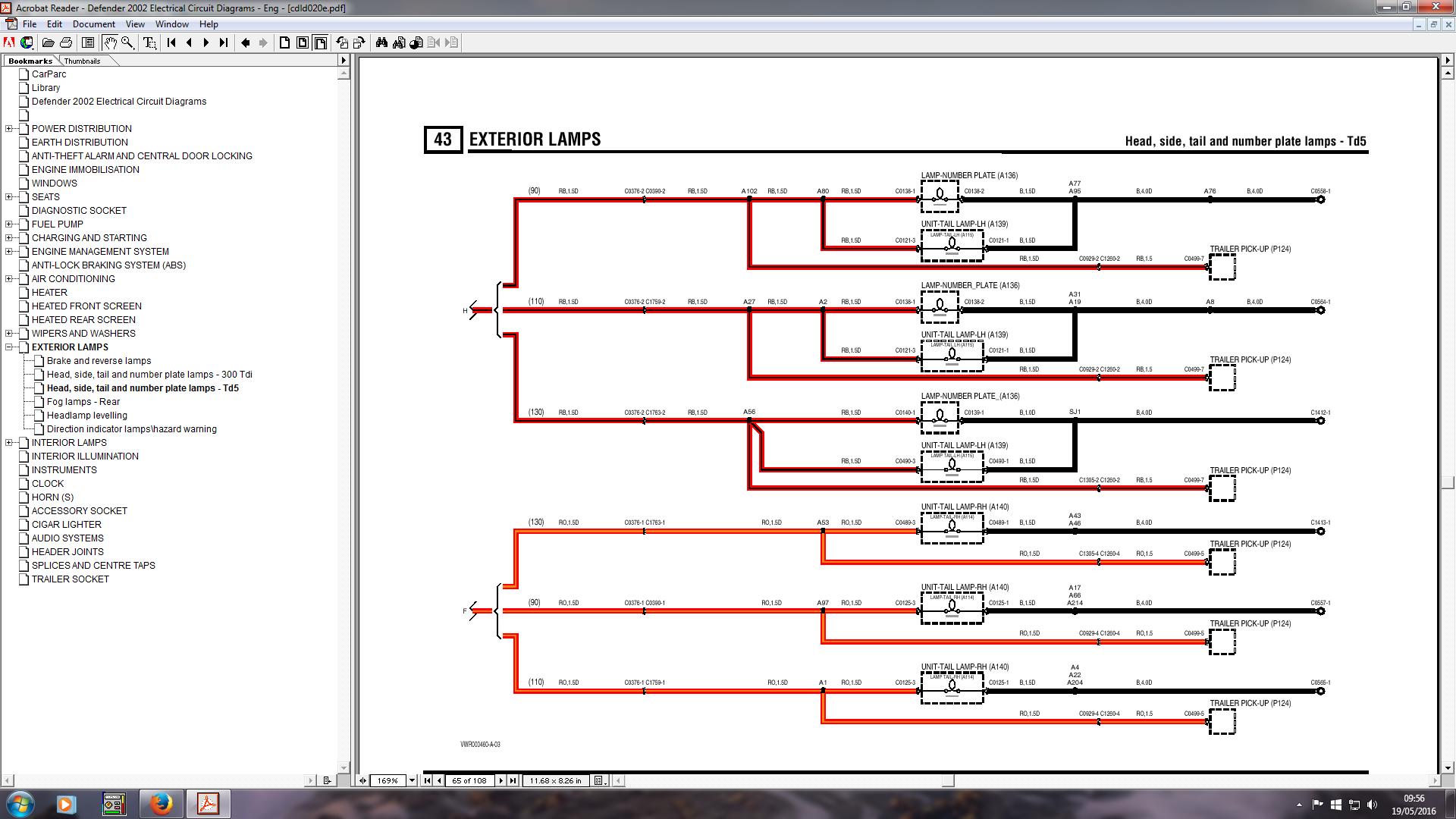Screen dimensions: 1456x819
Task: Open Fog lamps - Rear bookmark
Action: coord(83,402)
